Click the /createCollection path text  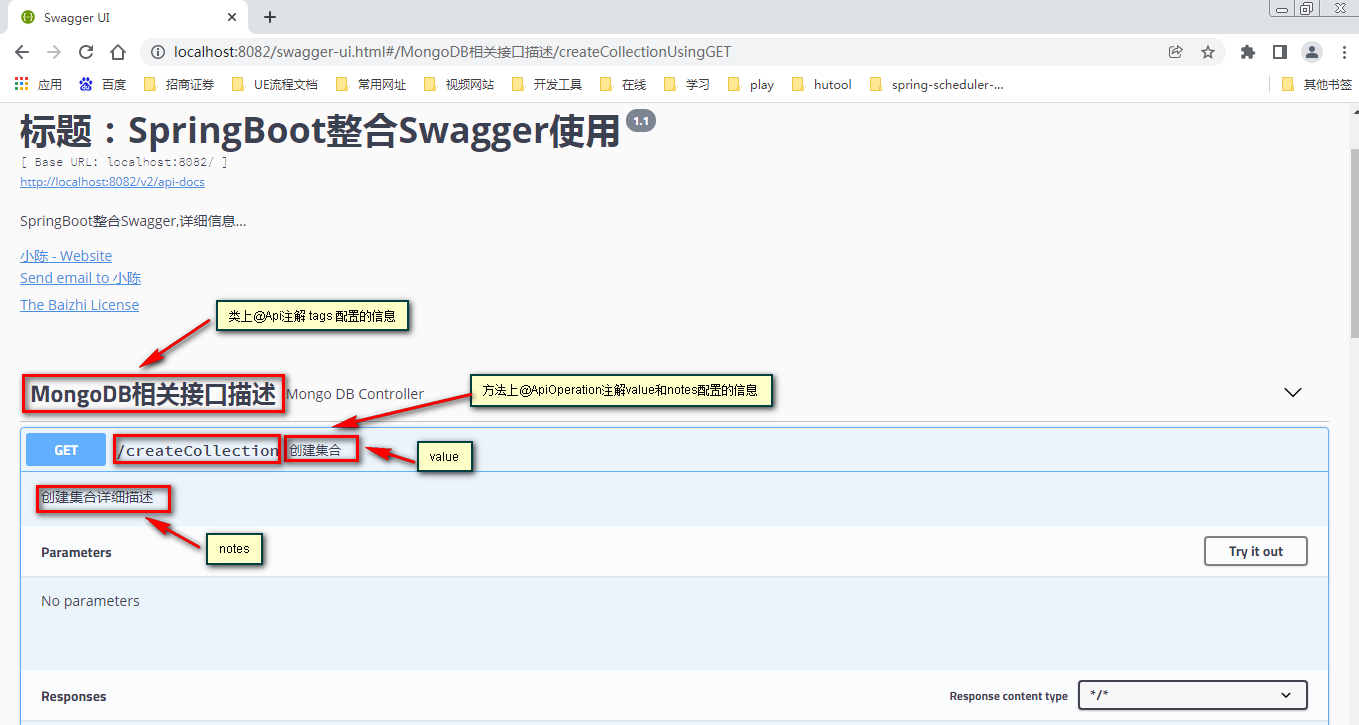[x=197, y=450]
